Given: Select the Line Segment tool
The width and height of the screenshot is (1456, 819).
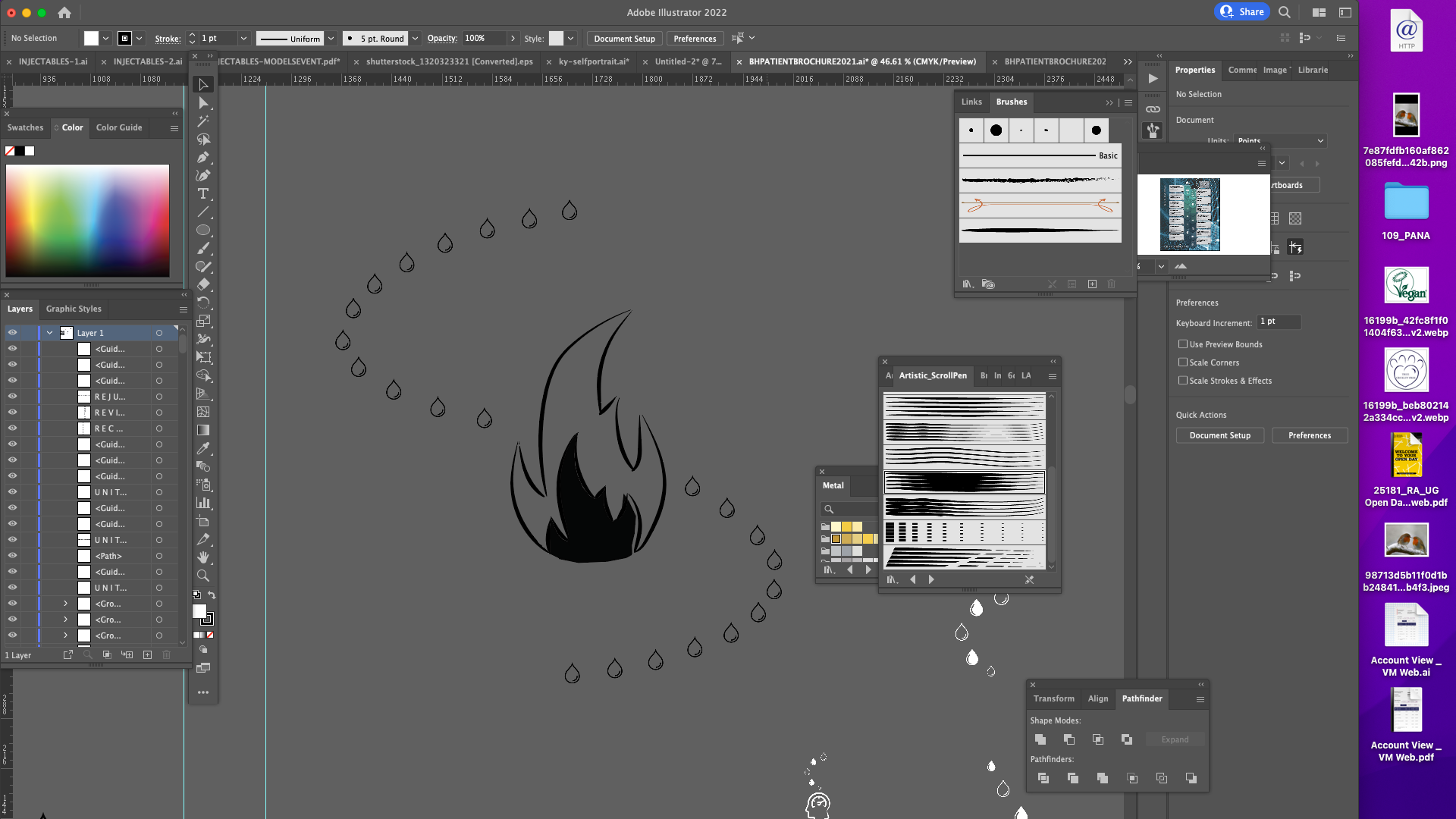Looking at the screenshot, I should click(x=203, y=212).
